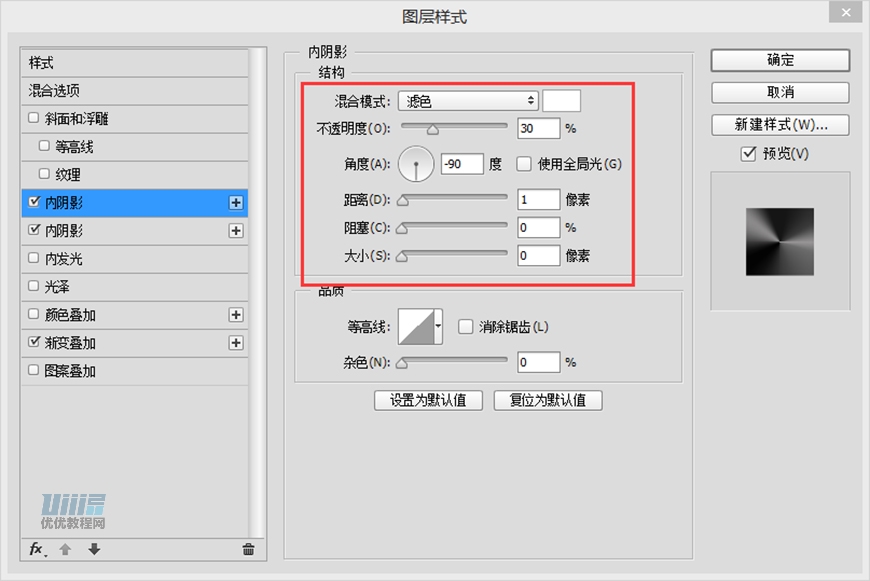This screenshot has height=581, width=870.
Task: Enable 内发光 checkbox
Action: (x=34, y=258)
